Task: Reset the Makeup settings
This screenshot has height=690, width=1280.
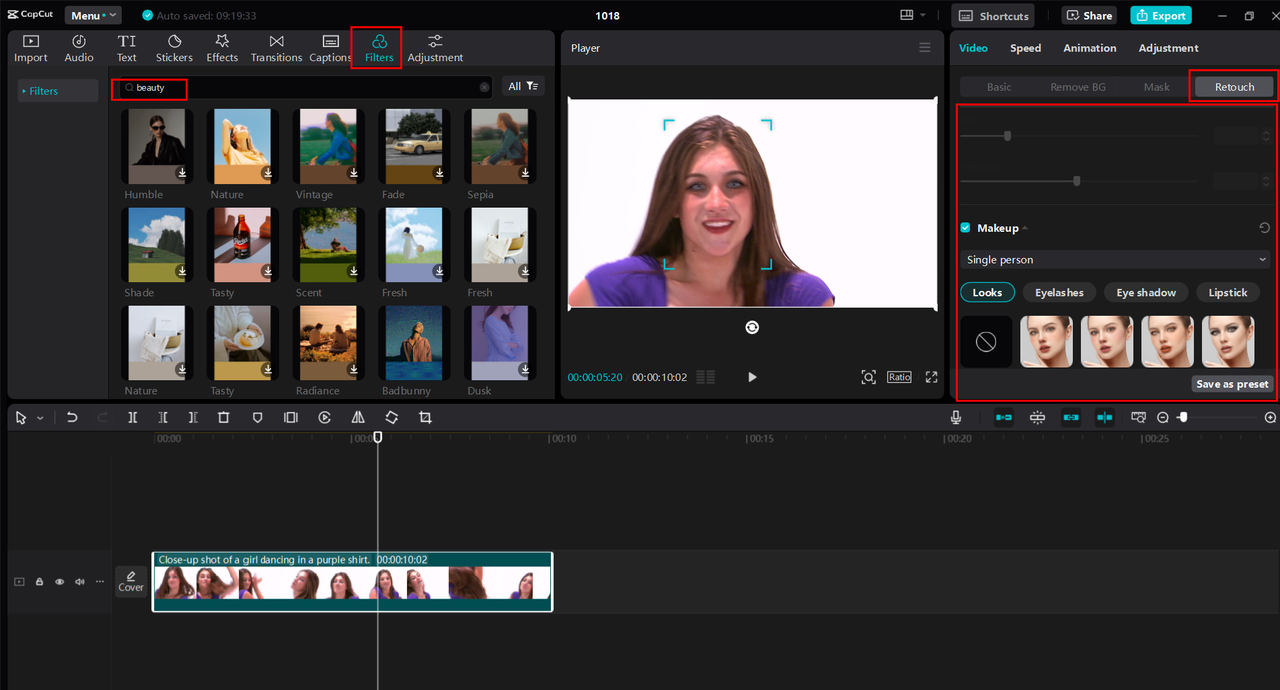Action: tap(1264, 228)
